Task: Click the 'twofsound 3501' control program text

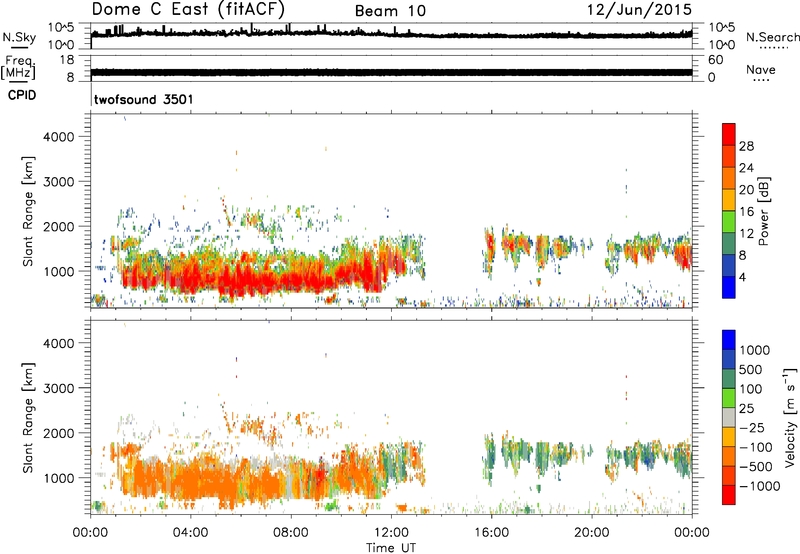Action: [144, 99]
